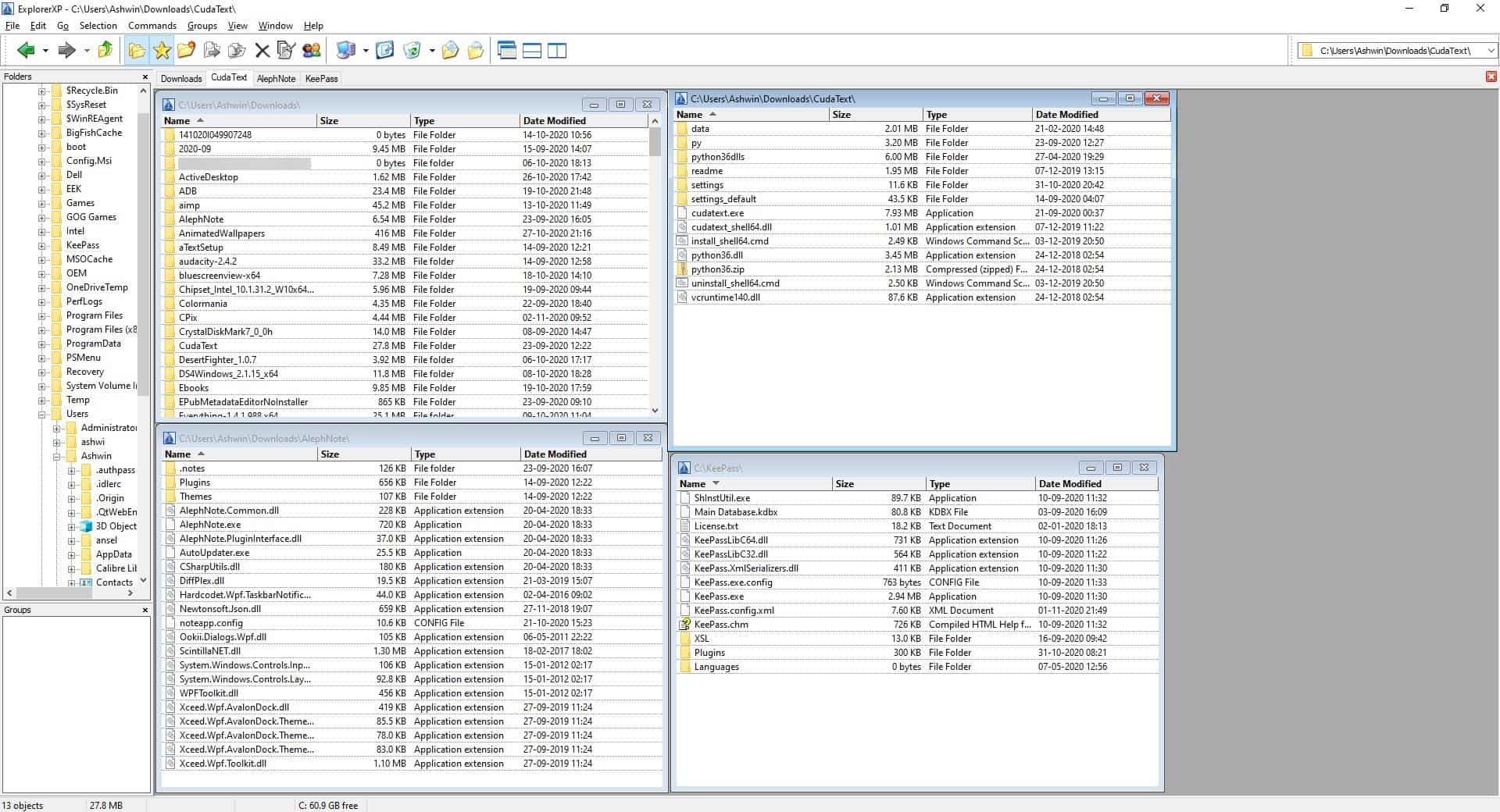
Task: Collapse the Users tree node
Action: (42, 415)
